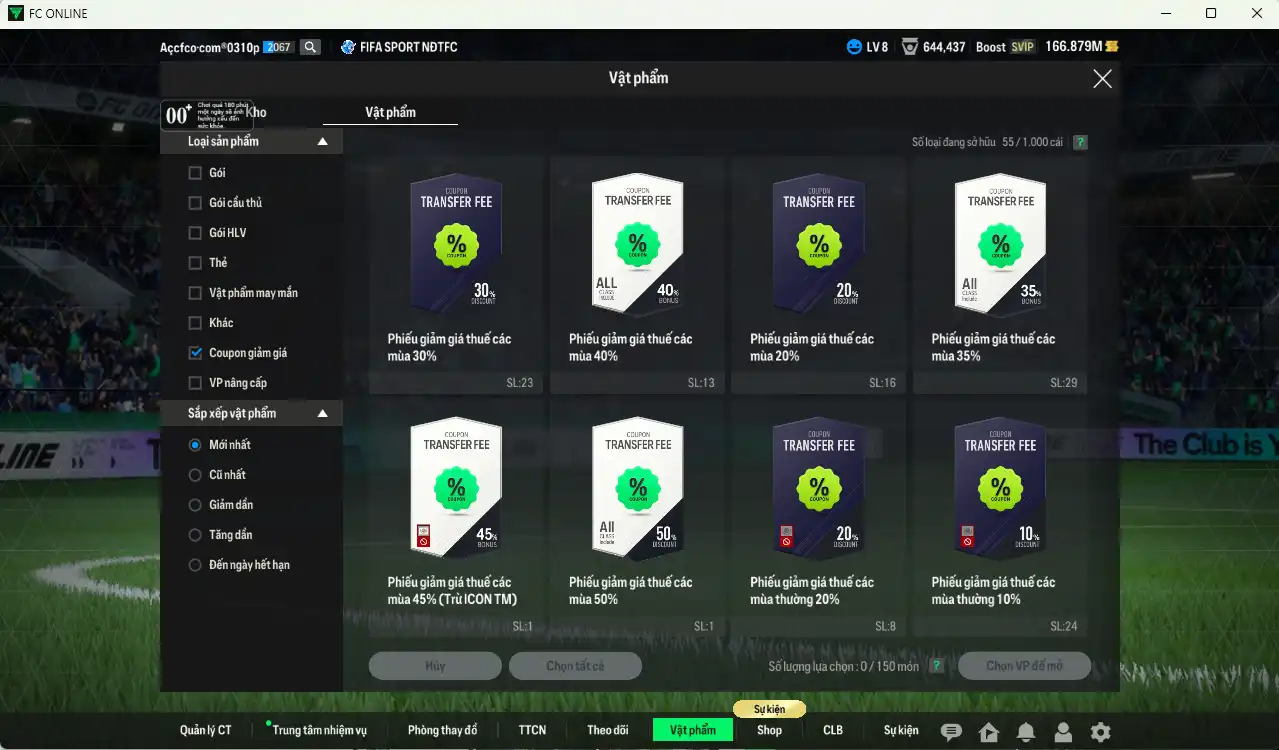Select the 40% transfer fee coupon card
The width and height of the screenshot is (1279, 750).
click(x=637, y=275)
